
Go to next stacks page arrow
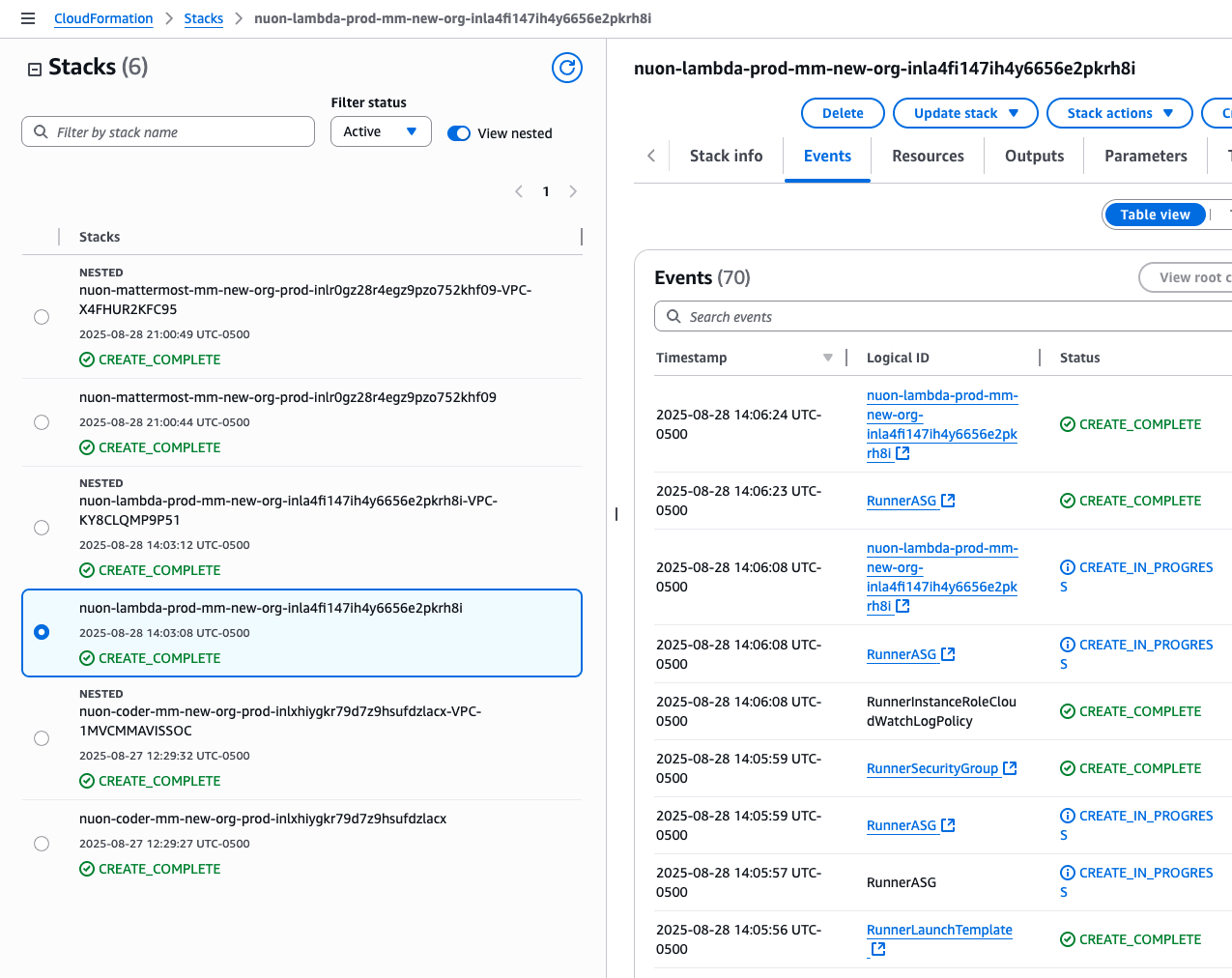573,191
